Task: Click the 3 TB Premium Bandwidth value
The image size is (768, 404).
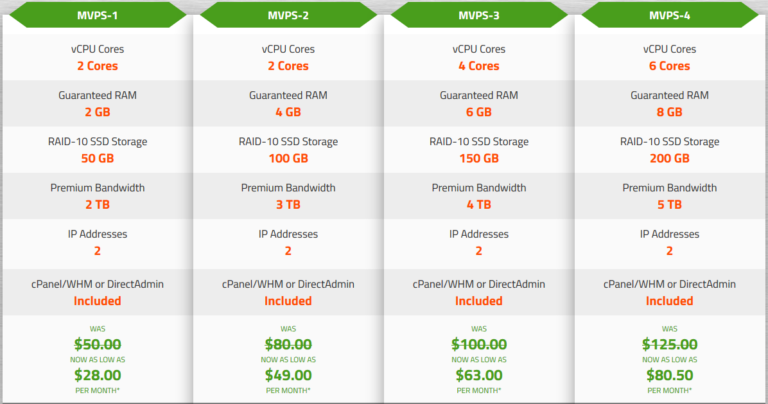Action: click(x=288, y=205)
